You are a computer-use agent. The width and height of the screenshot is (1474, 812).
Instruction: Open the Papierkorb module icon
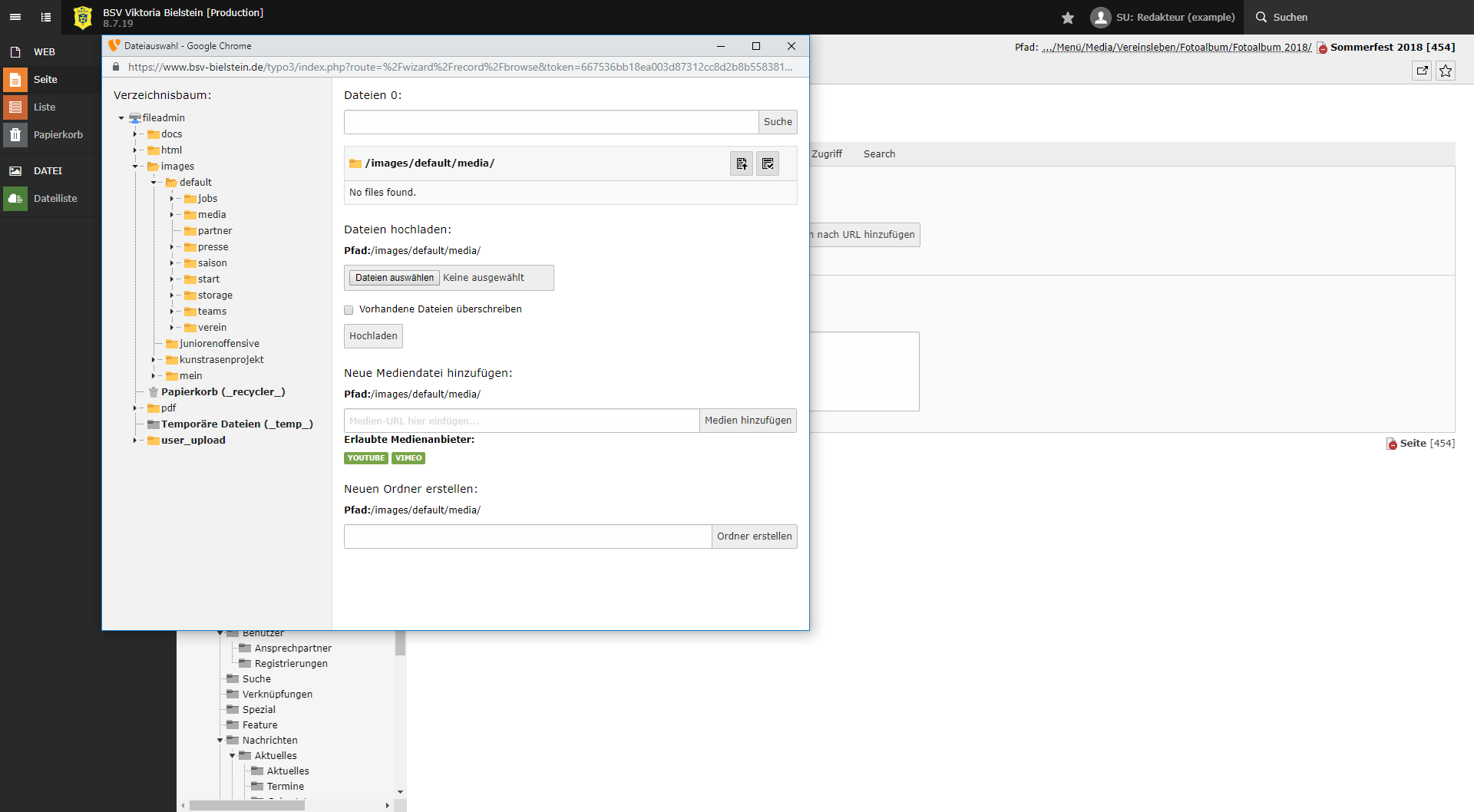(15, 135)
